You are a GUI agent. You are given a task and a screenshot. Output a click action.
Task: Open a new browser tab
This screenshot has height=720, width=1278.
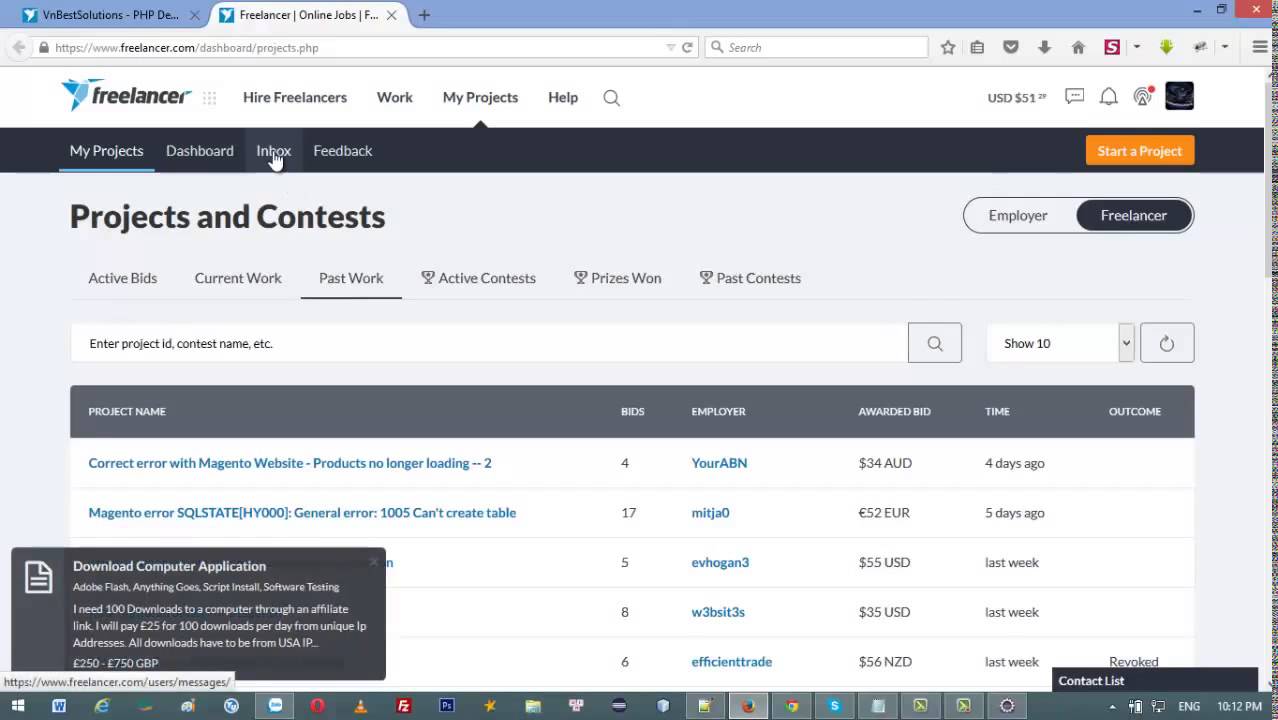424,15
